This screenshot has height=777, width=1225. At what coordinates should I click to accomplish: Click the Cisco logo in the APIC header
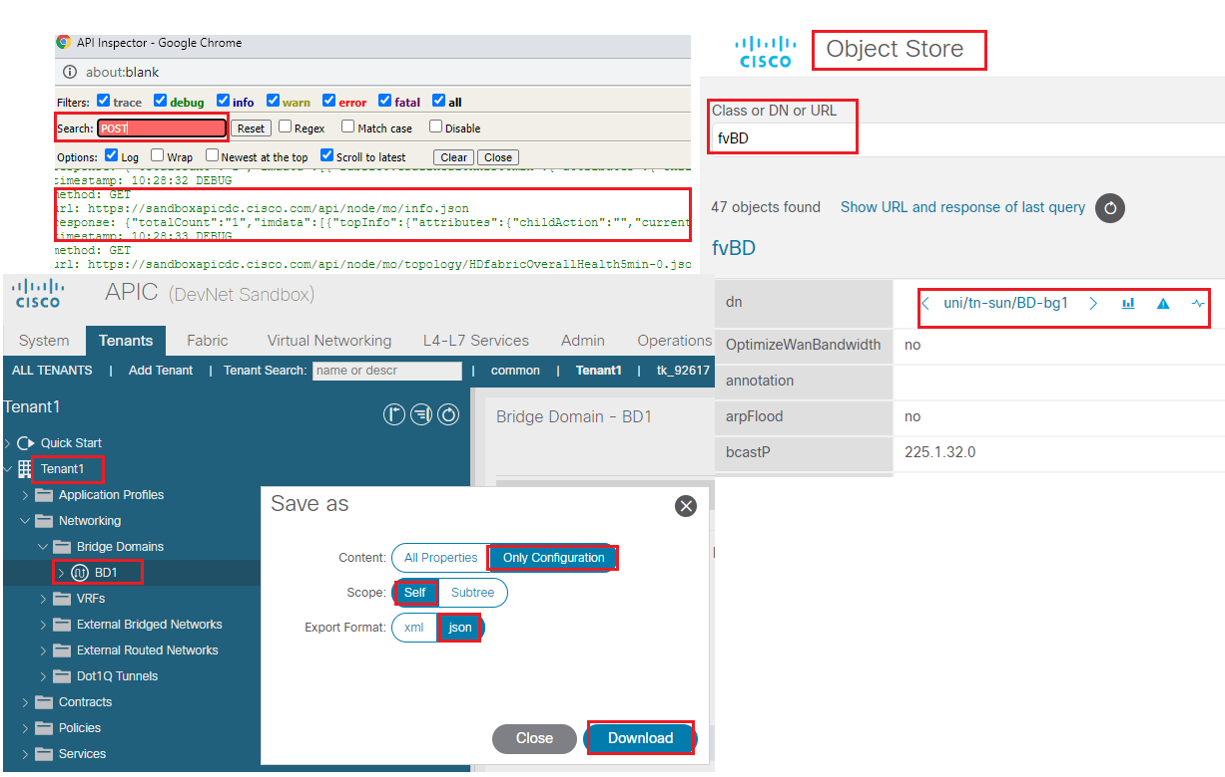pyautogui.click(x=37, y=294)
